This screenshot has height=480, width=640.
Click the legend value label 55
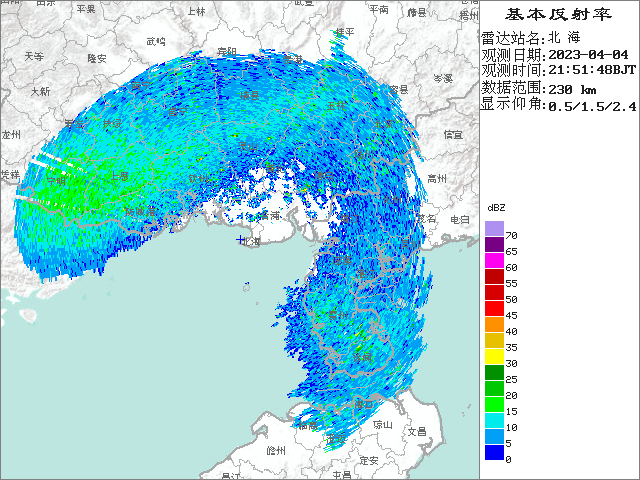click(x=511, y=284)
